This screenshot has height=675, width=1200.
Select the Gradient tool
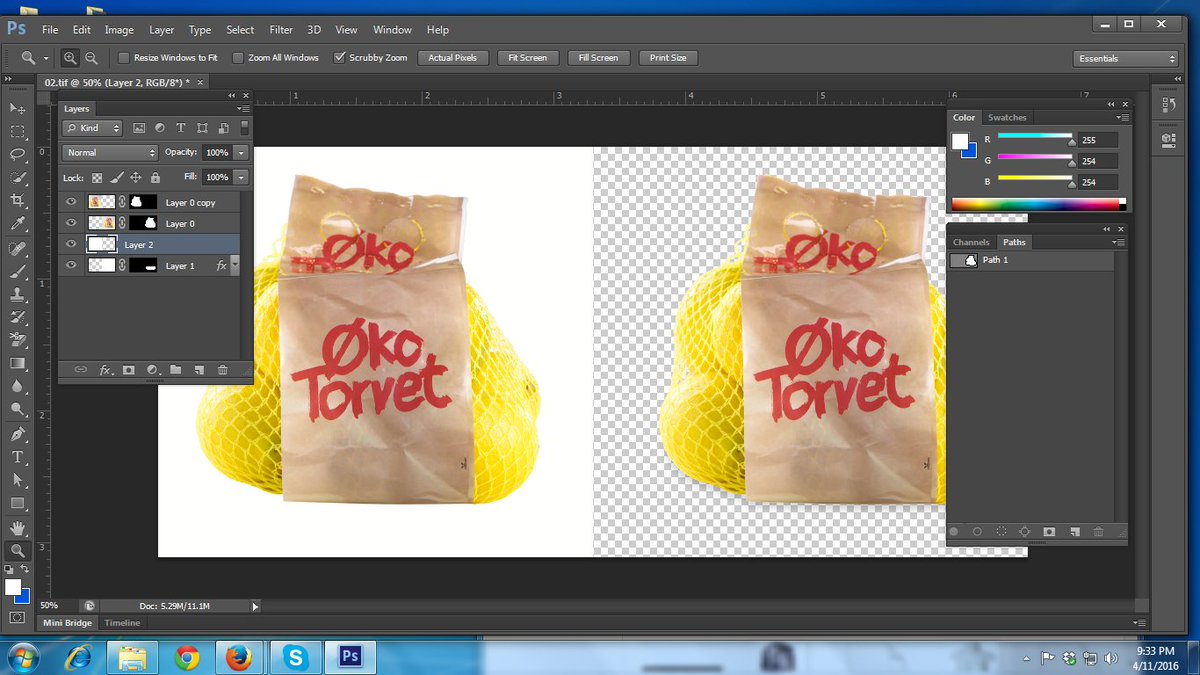click(x=17, y=363)
